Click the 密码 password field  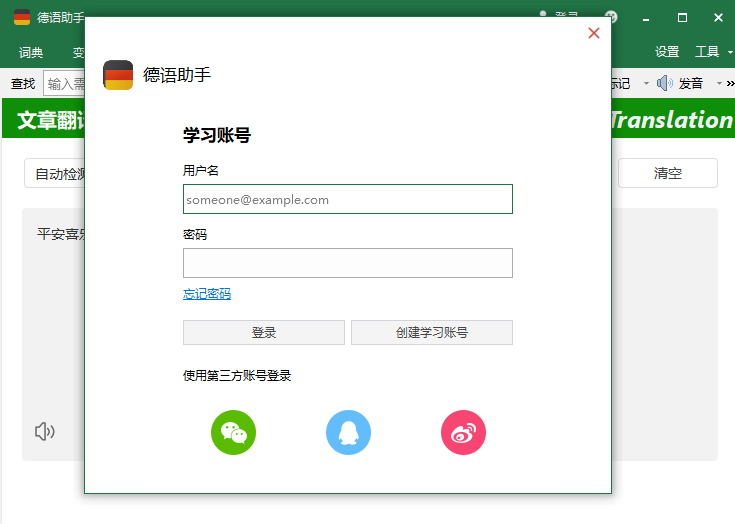point(348,263)
